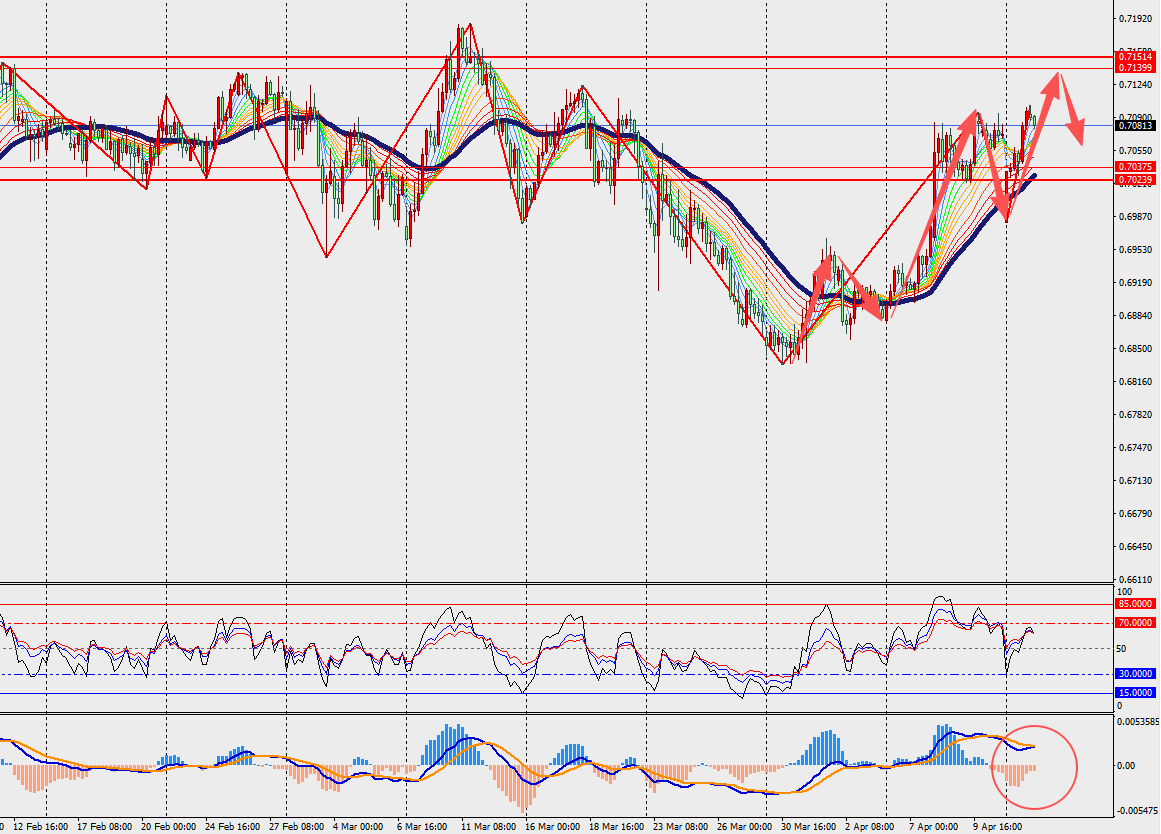Click the 30 Mar 16:00 time label
1161x834 pixels.
[x=808, y=827]
